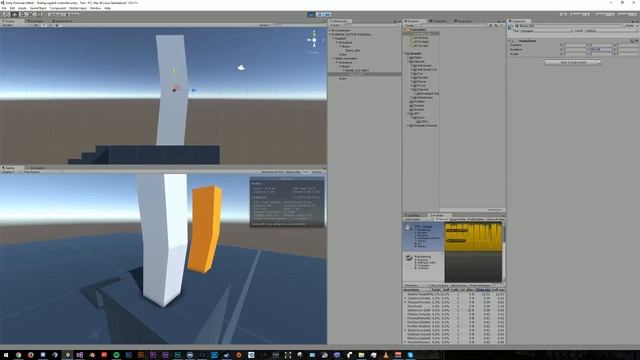Toggle Deep Profile in Profiler
The image size is (640, 360).
tap(458, 220)
